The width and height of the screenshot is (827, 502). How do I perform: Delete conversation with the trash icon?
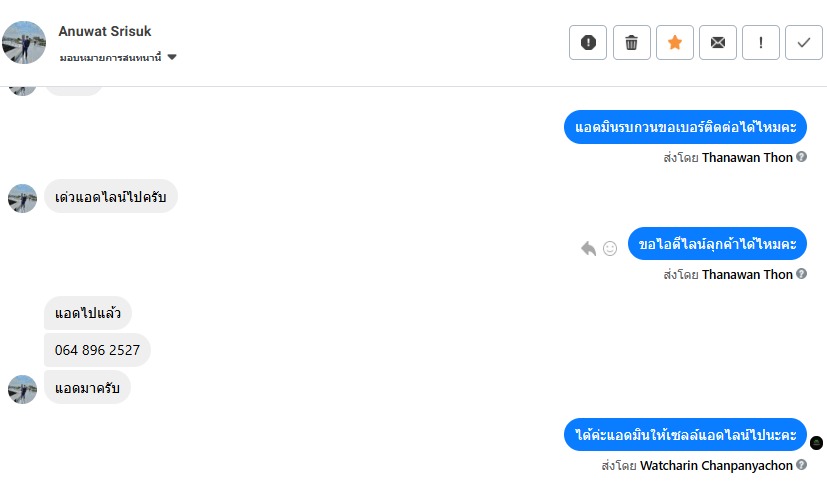click(631, 42)
